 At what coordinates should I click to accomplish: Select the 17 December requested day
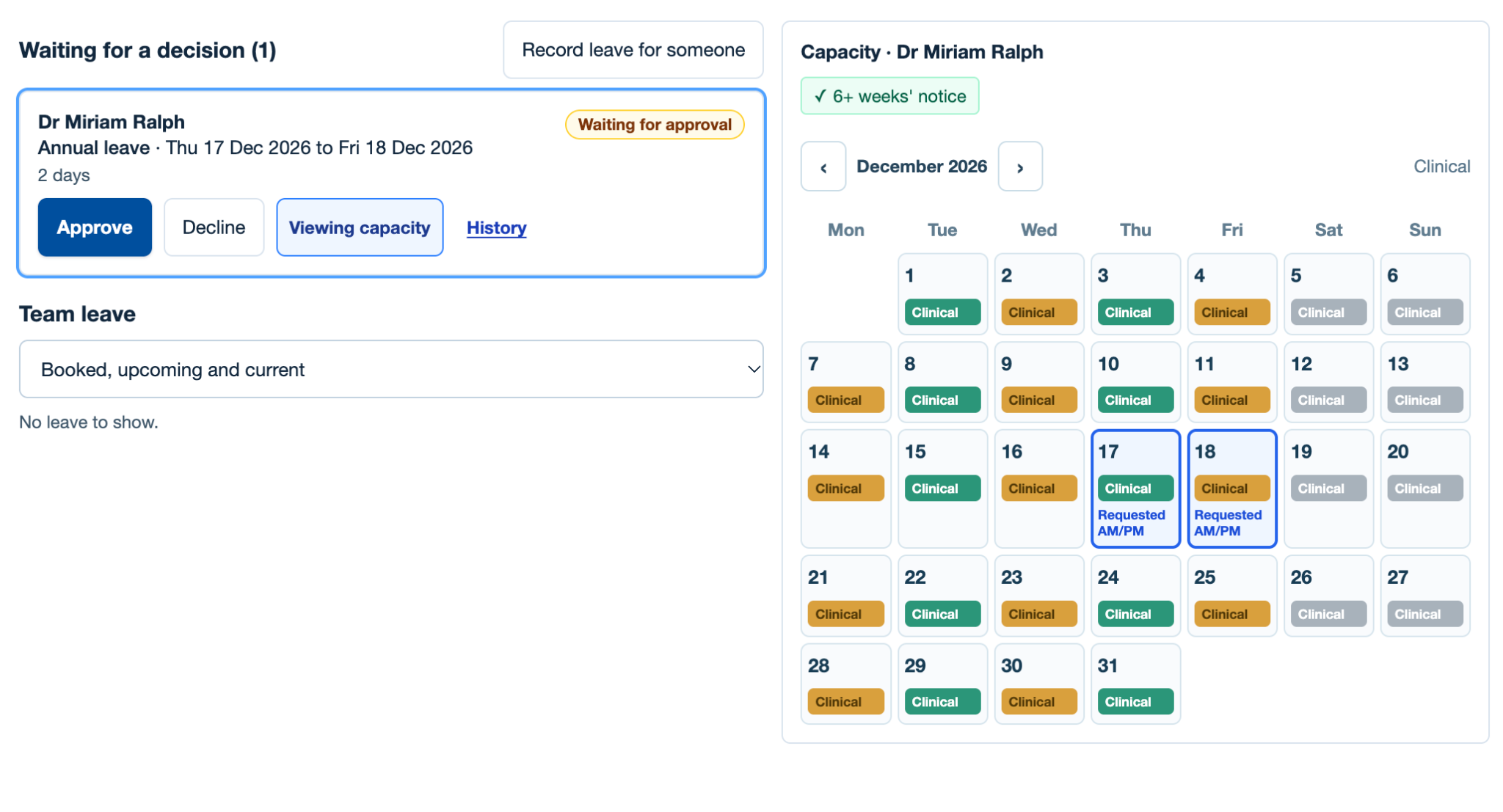tap(1135, 489)
